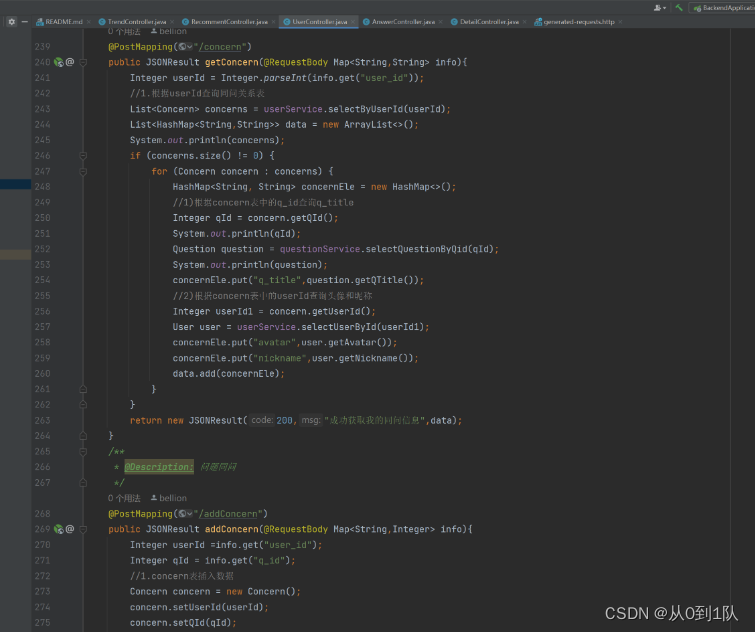755x632 pixels.
Task: Click selectByUserId on line 243
Action: (365, 109)
